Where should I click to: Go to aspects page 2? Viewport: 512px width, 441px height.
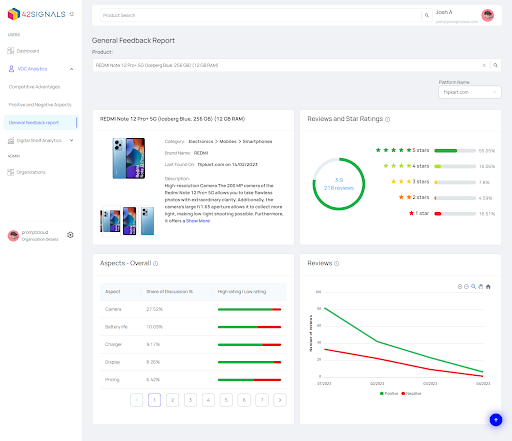pyautogui.click(x=172, y=400)
